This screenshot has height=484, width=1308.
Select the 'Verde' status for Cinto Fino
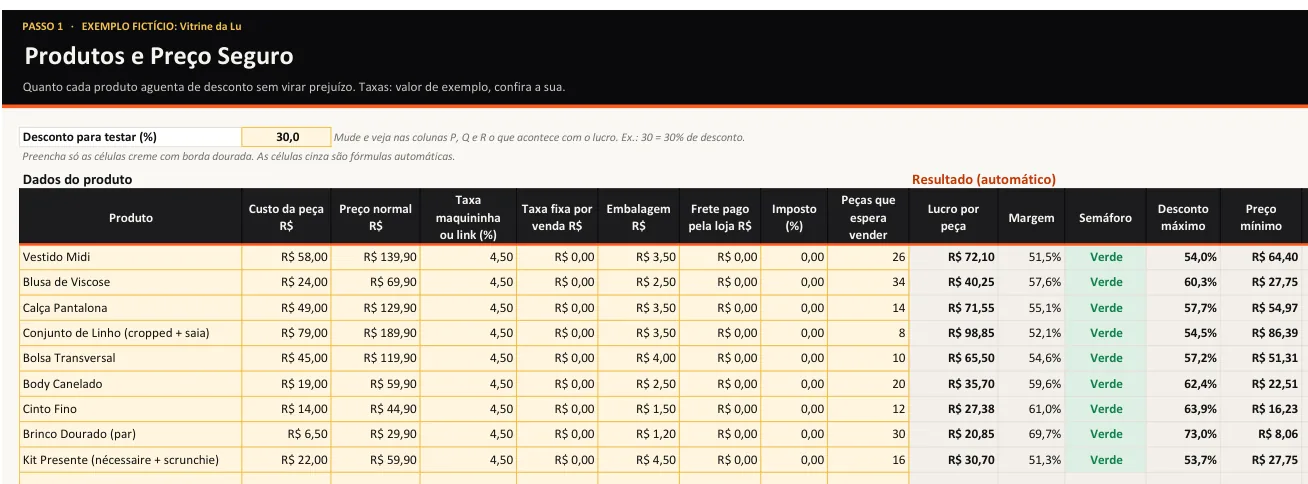click(1105, 409)
